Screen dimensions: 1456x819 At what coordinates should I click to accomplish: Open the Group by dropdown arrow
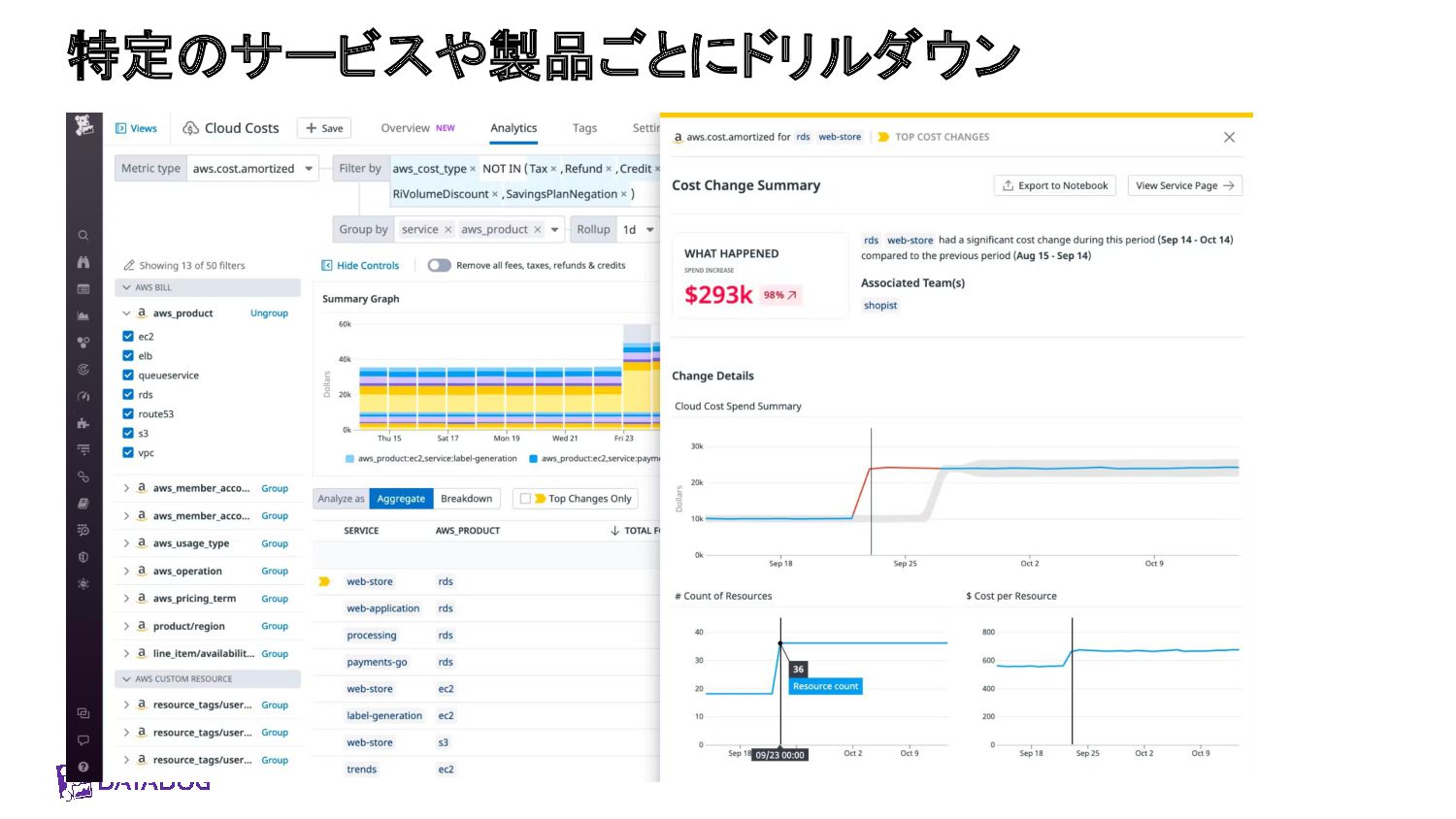point(555,230)
